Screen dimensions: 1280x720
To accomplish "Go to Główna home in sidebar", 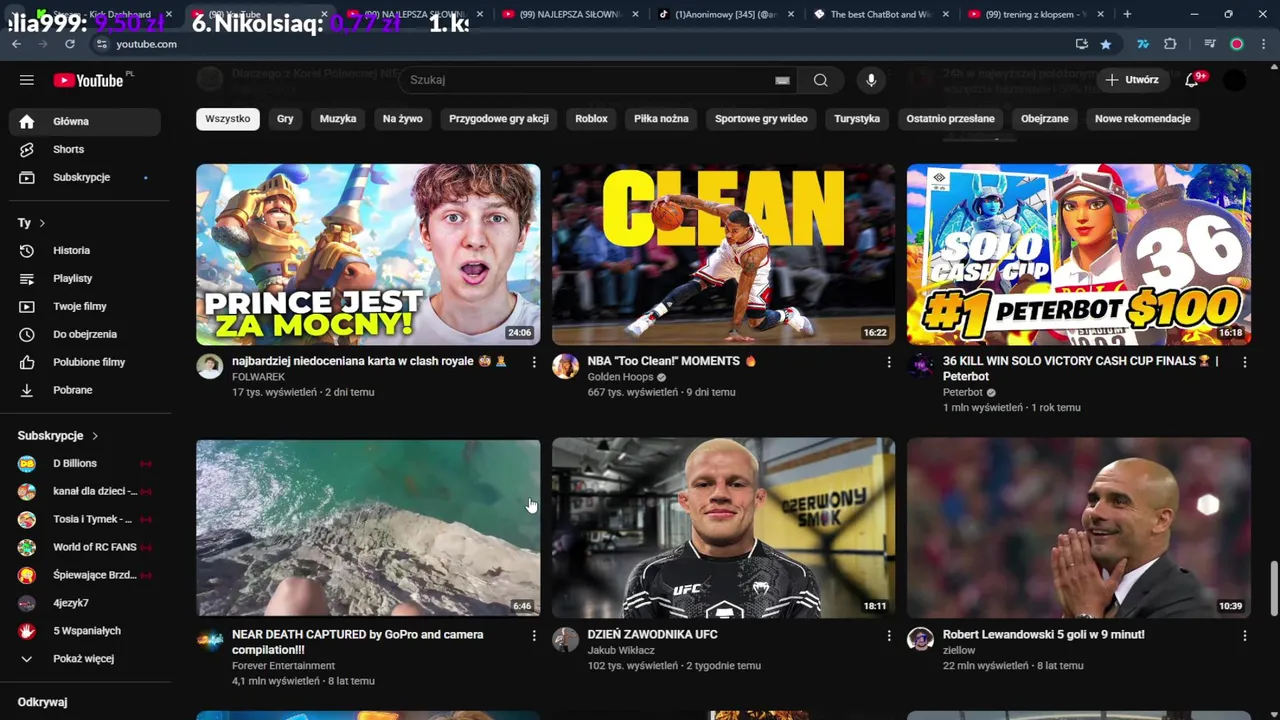I will 85,121.
